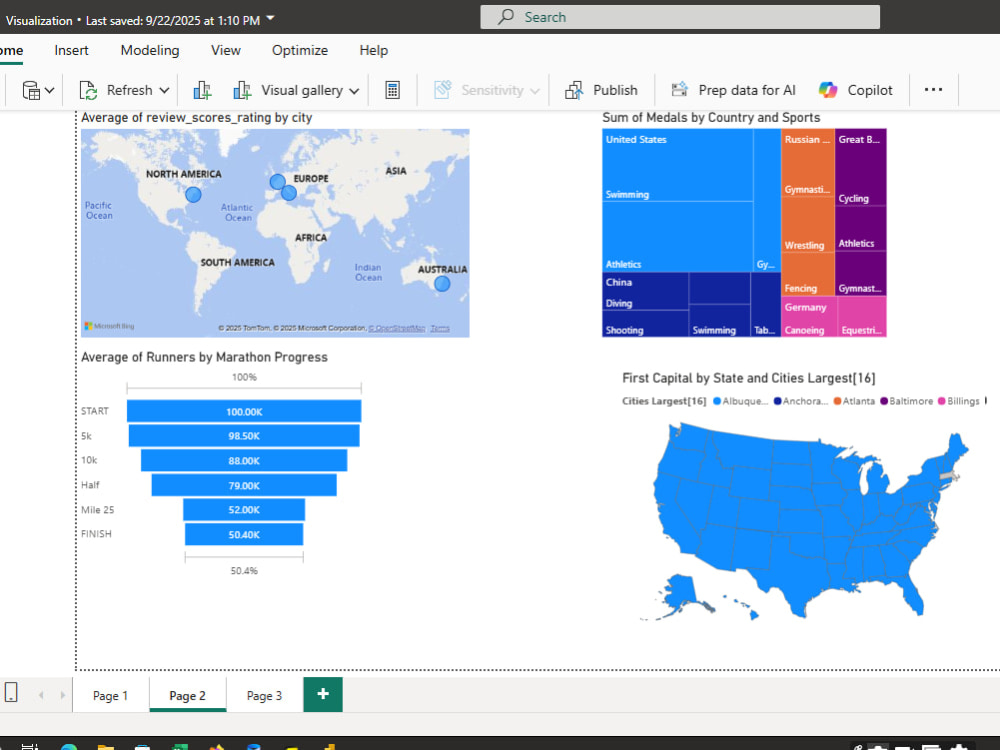Select the Half funnel bar 79.00K
Viewport: 1000px width, 750px height.
244,485
